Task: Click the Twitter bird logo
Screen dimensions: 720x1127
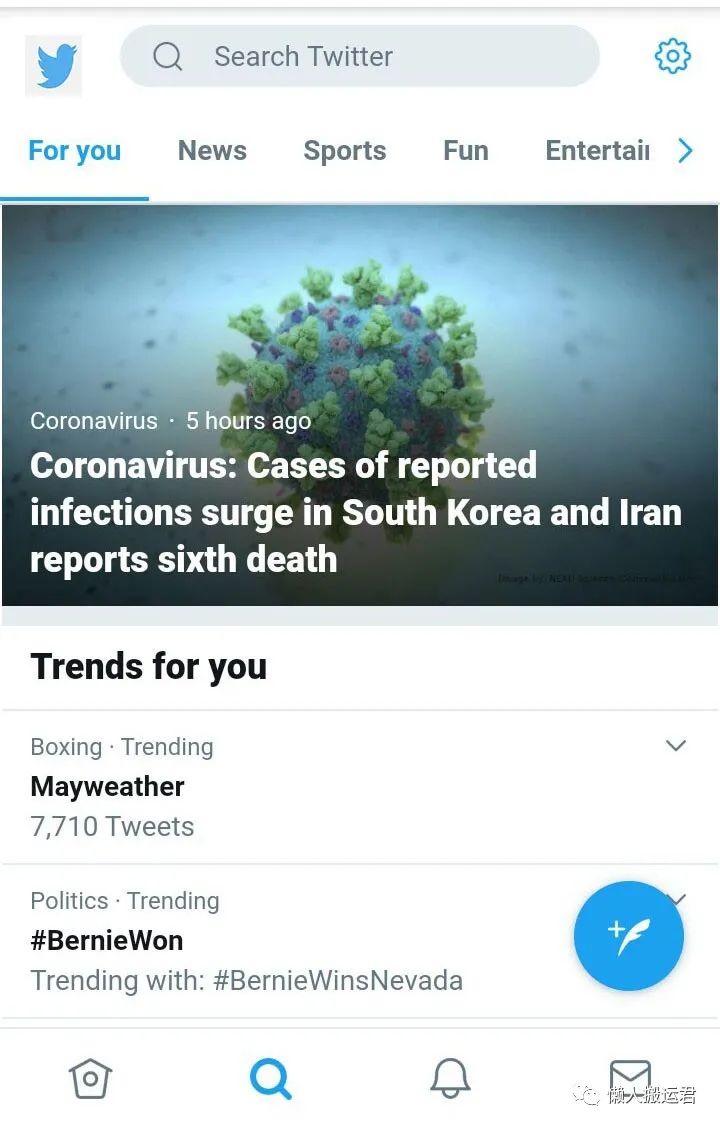Action: (52, 56)
